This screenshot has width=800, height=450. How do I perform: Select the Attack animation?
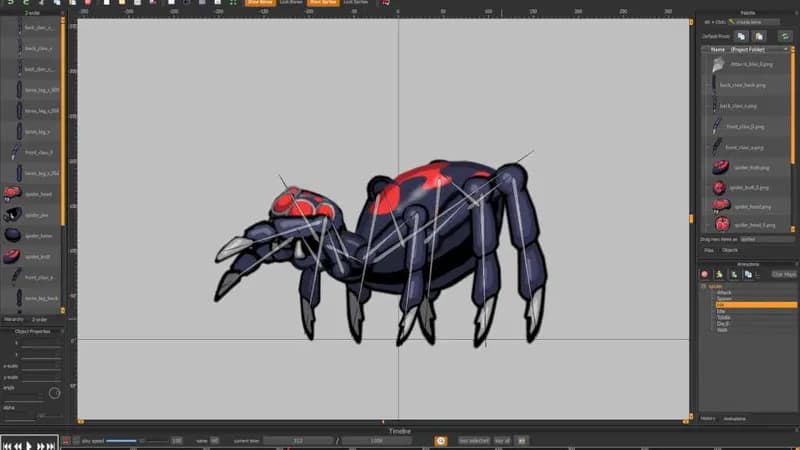[x=724, y=293]
